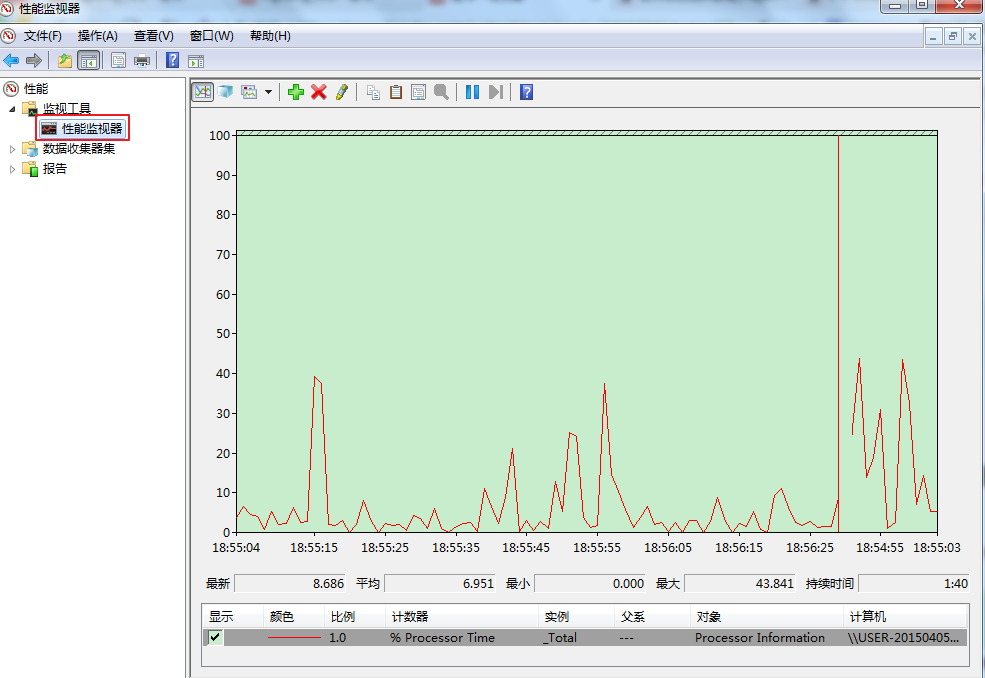Delete the selected counter with the red X
The width and height of the screenshot is (985, 678).
pyautogui.click(x=318, y=92)
